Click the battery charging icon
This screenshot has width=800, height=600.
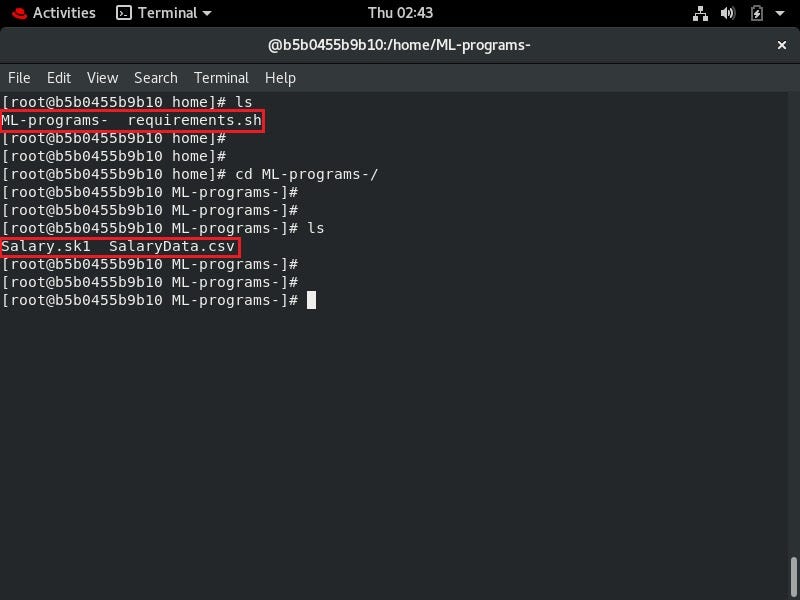[x=757, y=13]
